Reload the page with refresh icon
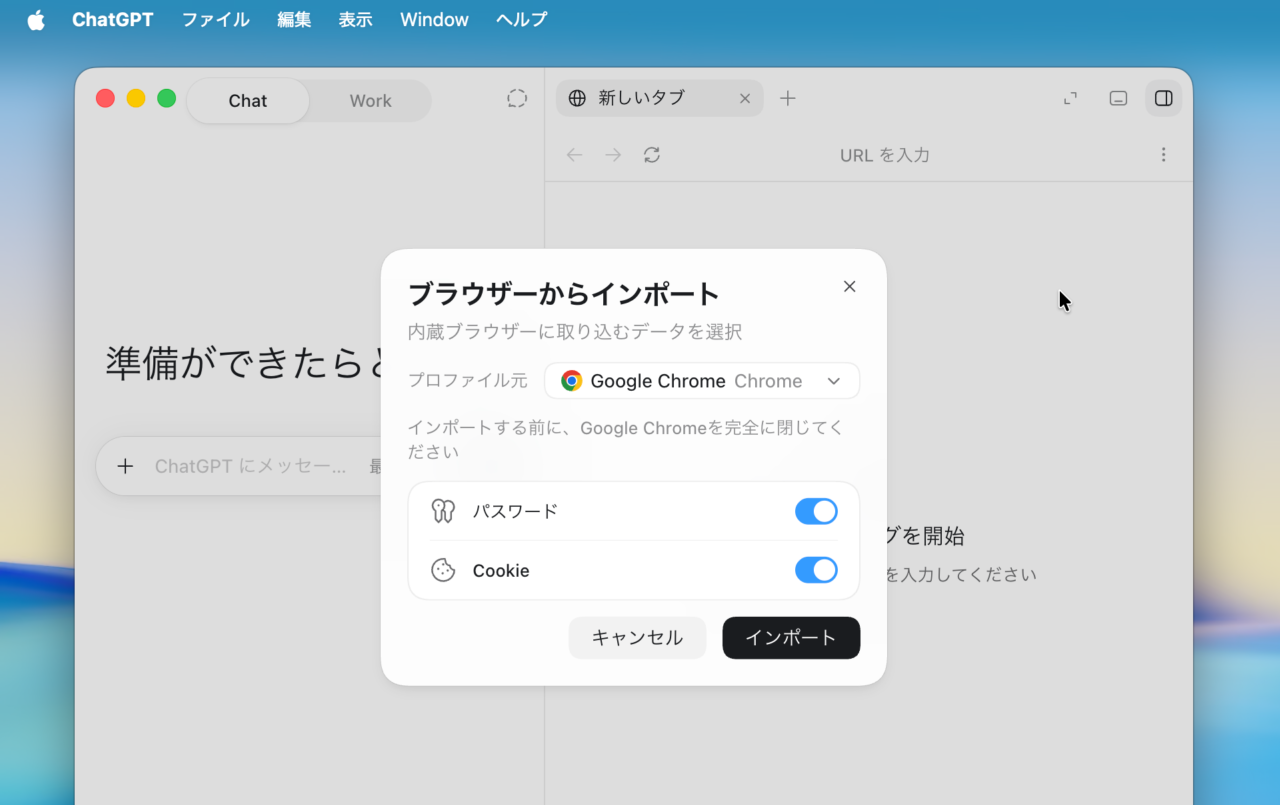 tap(652, 155)
